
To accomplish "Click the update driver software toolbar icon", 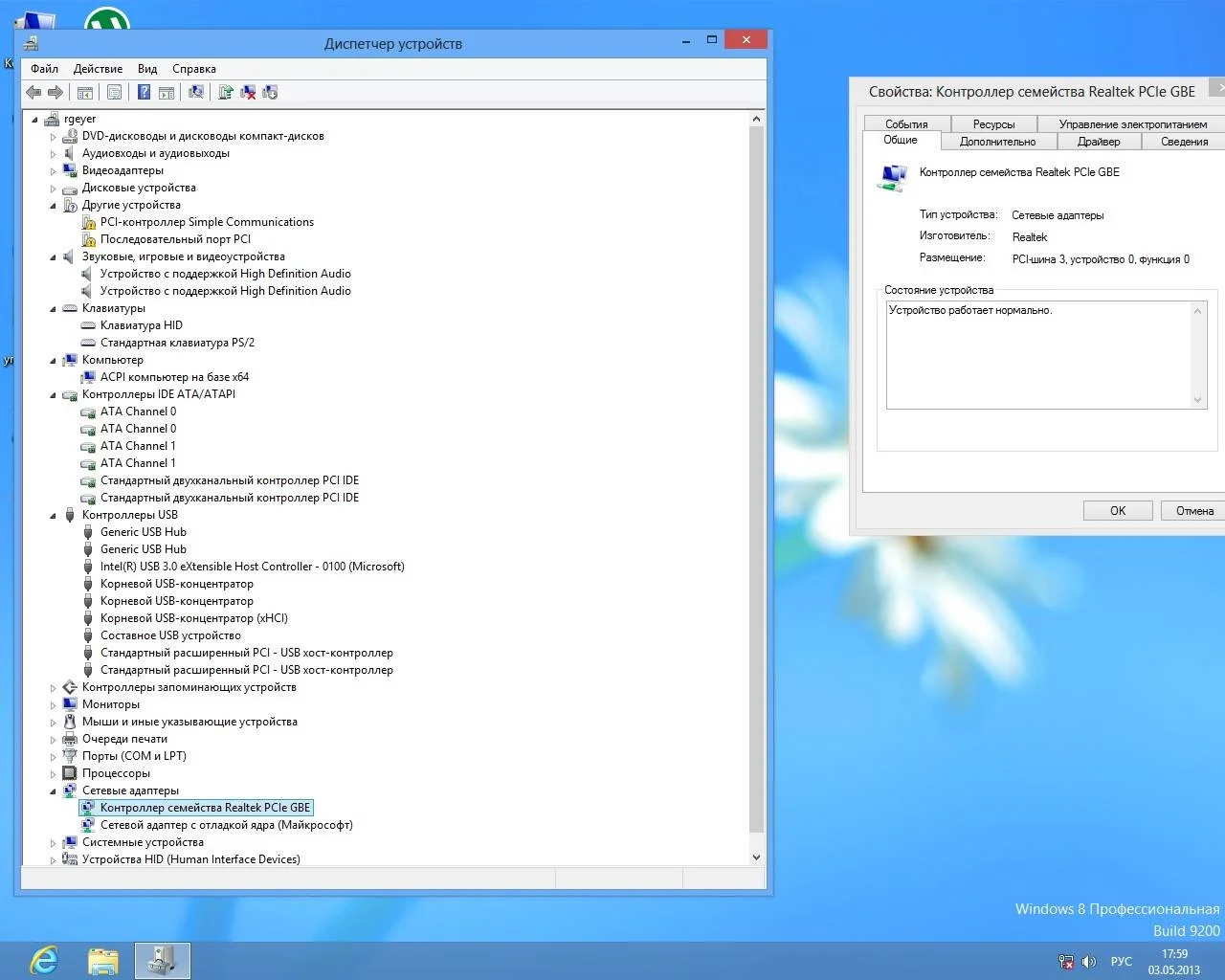I will [226, 92].
